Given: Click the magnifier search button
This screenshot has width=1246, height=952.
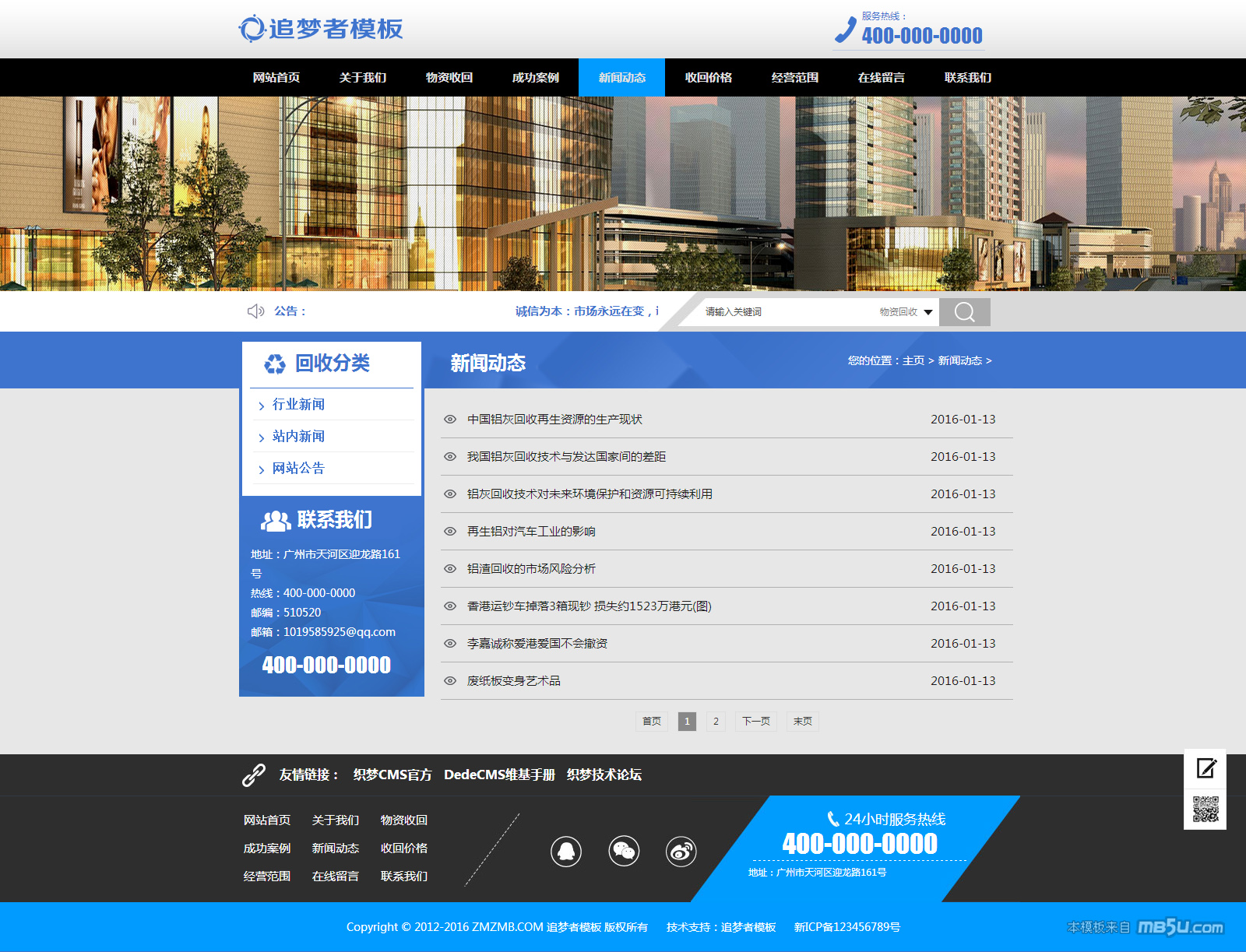Looking at the screenshot, I should [x=964, y=312].
